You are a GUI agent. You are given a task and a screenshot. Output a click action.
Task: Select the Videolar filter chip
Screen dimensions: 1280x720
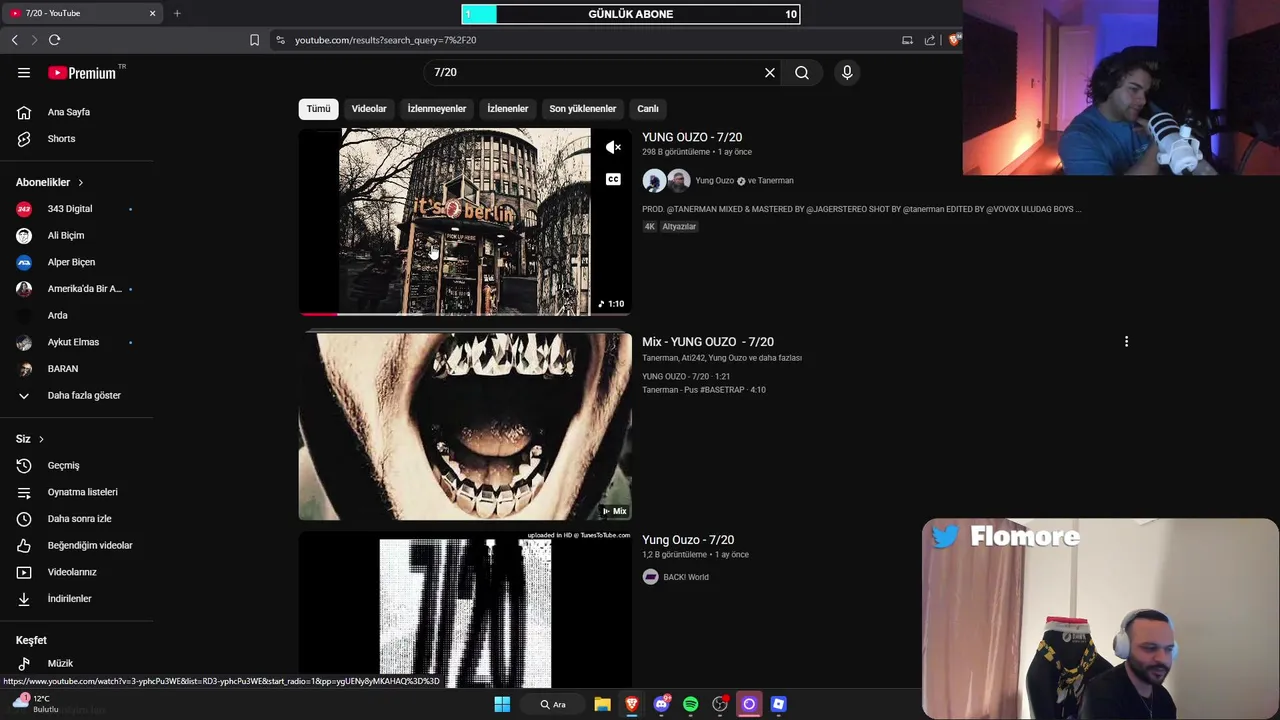[x=369, y=109]
